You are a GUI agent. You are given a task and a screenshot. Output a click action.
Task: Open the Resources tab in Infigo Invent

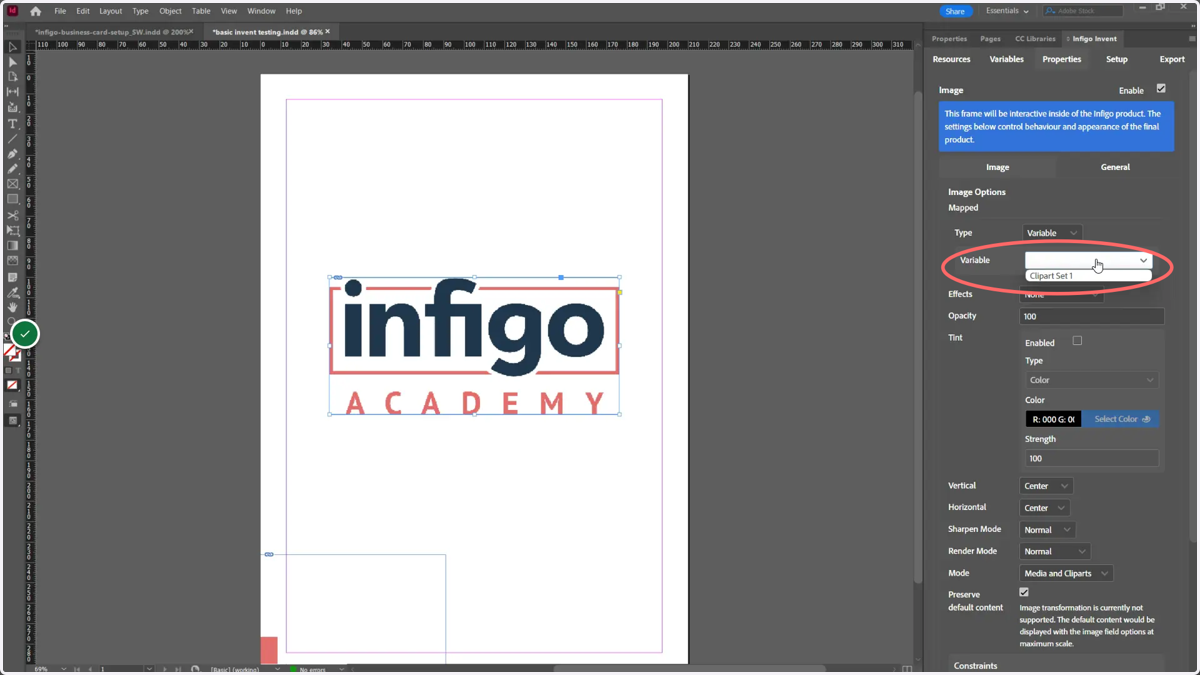tap(952, 59)
